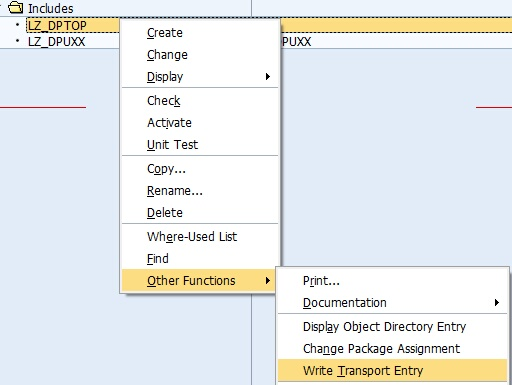The image size is (512, 385).
Task: Choose Print... in the submenu
Action: 392,281
